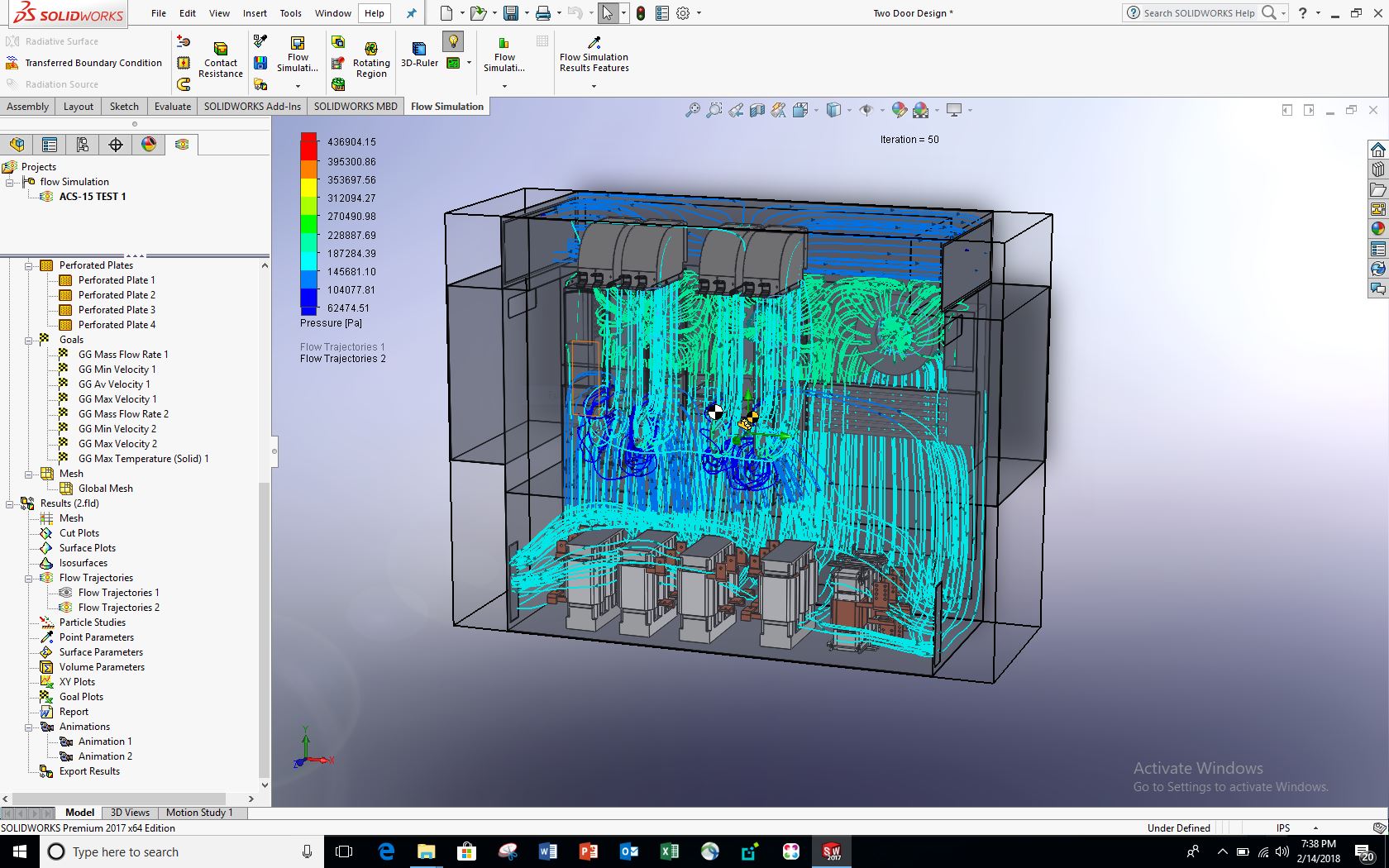Toggle visibility of Flow Trajectories 2

[65, 608]
